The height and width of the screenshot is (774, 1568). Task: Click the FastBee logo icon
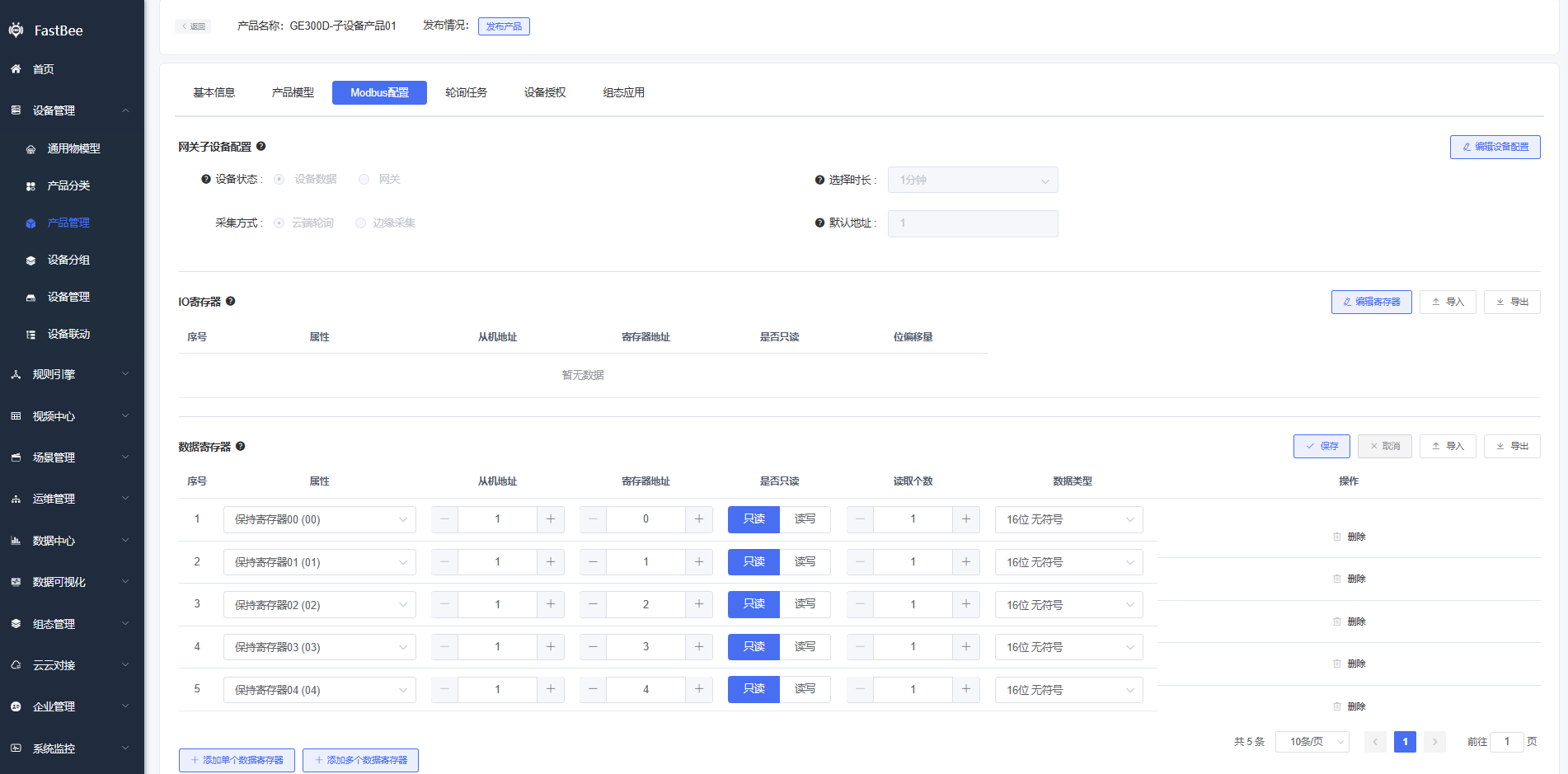point(16,30)
